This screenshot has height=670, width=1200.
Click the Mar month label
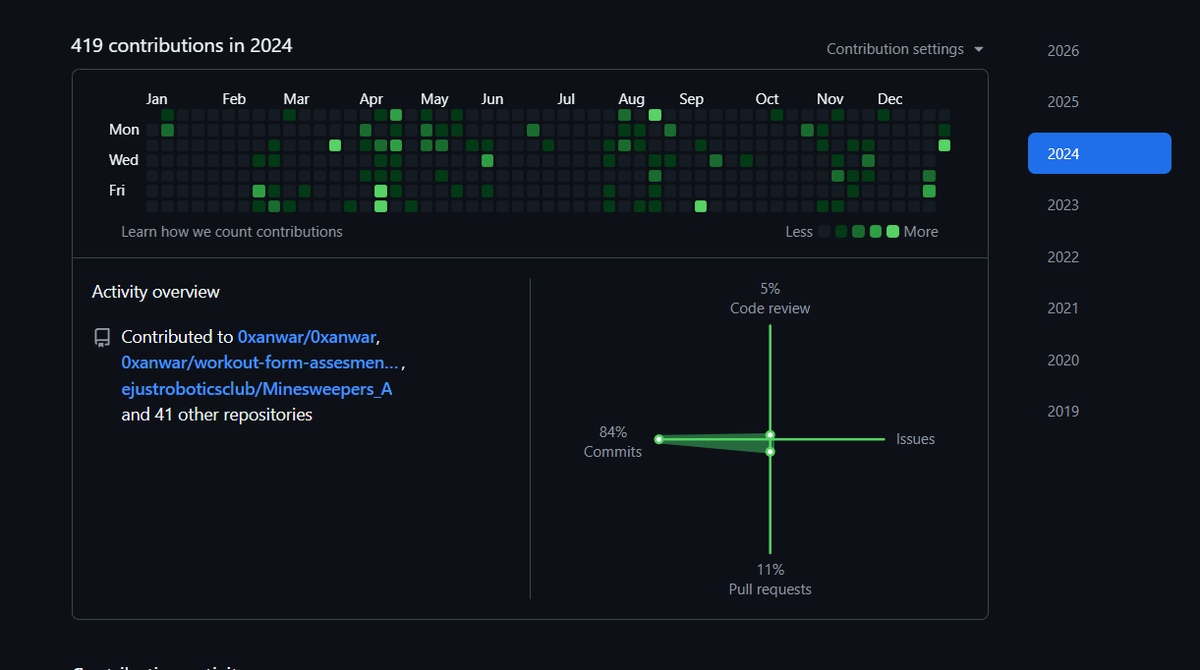pos(296,99)
